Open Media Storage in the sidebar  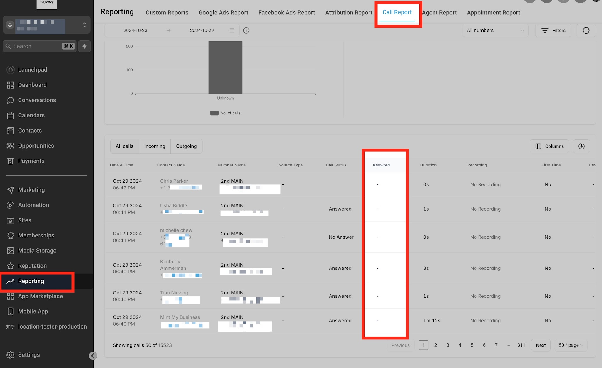click(x=37, y=251)
